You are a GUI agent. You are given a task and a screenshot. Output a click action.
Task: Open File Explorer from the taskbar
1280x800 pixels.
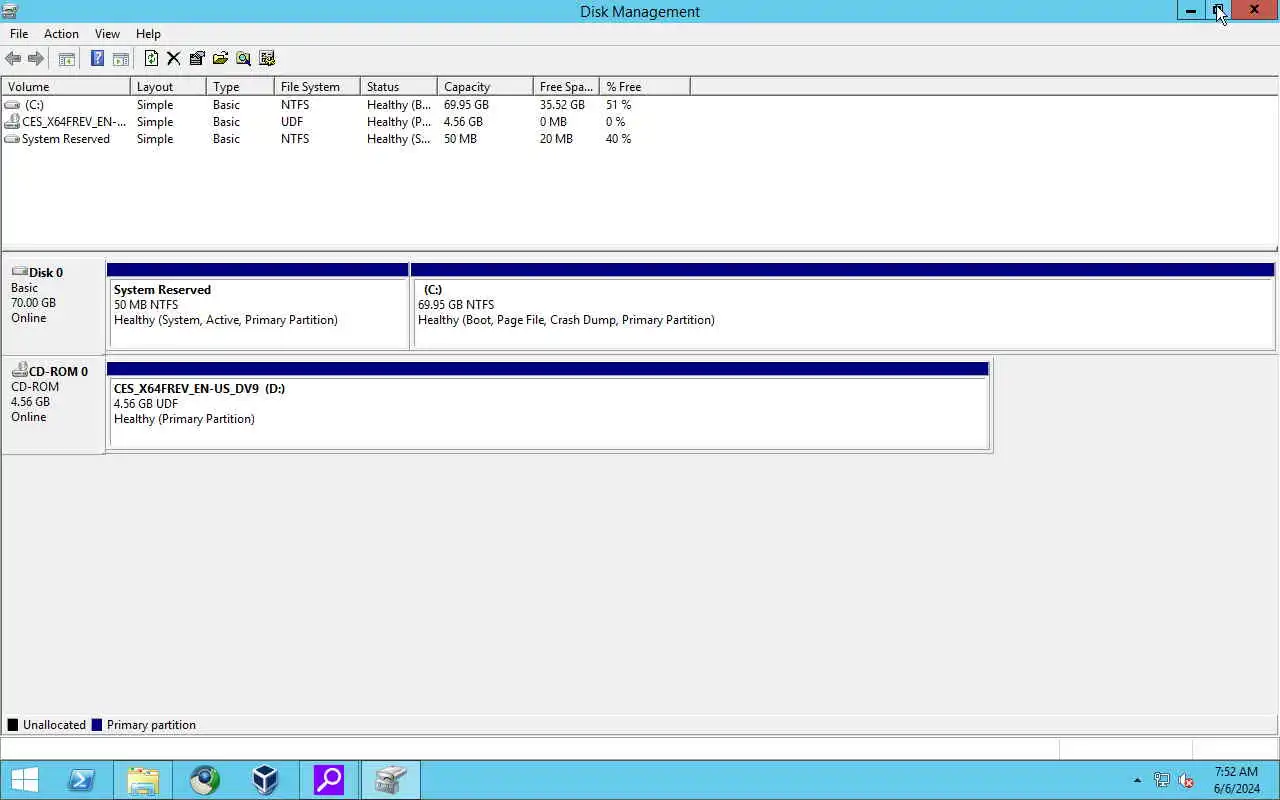click(143, 780)
